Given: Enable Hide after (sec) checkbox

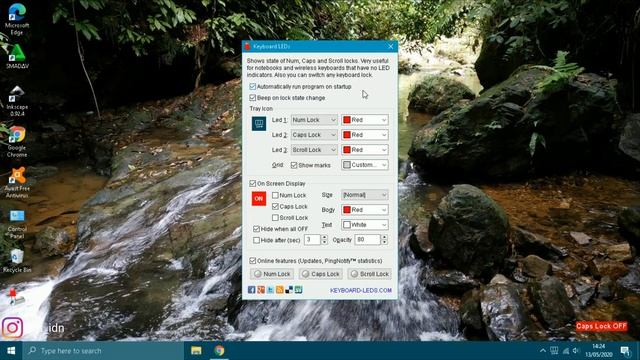Looking at the screenshot, I should click(x=256, y=240).
